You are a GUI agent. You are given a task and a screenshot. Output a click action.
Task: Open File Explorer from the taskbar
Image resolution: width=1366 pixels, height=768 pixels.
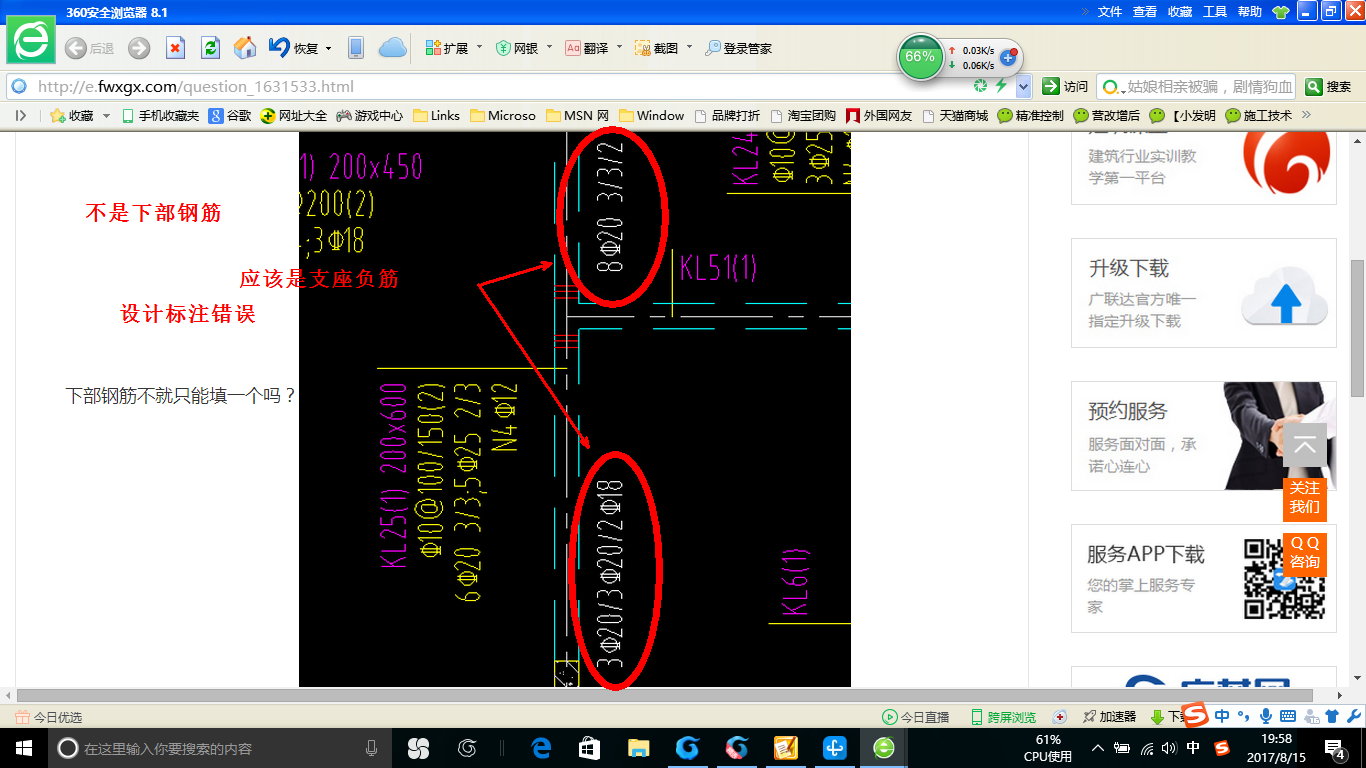[x=638, y=747]
